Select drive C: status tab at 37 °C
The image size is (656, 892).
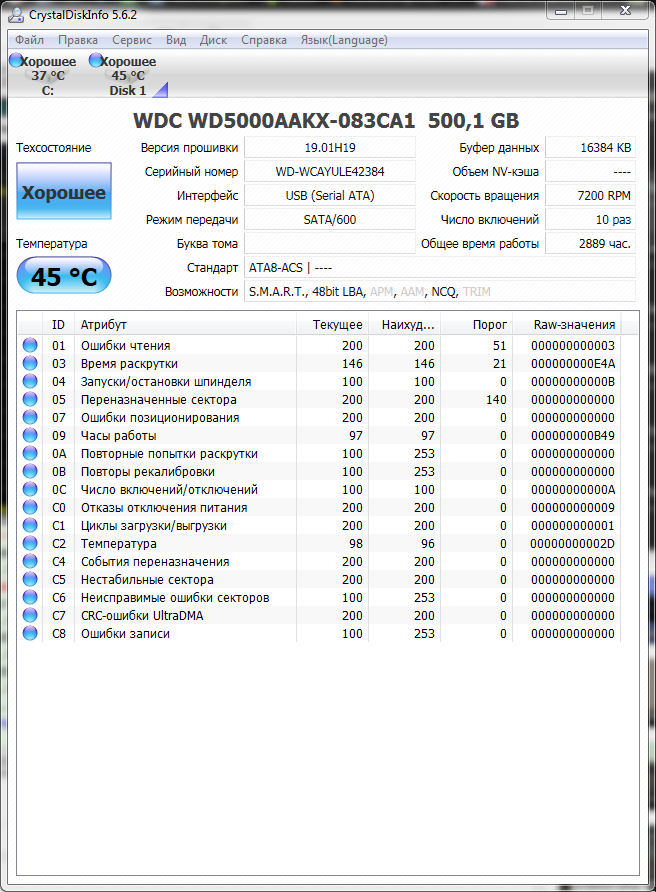tap(44, 75)
